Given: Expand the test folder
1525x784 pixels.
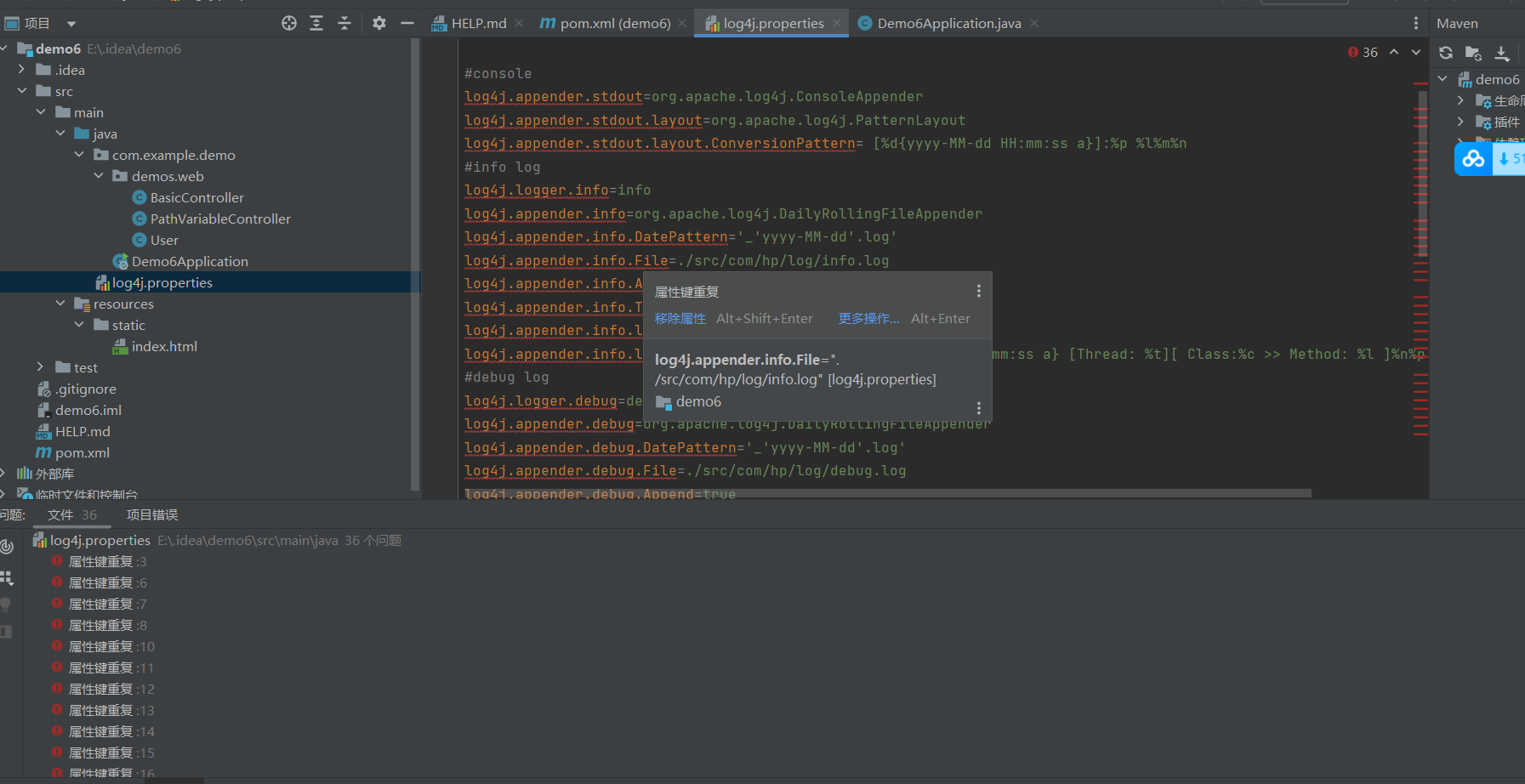Looking at the screenshot, I should [x=40, y=367].
